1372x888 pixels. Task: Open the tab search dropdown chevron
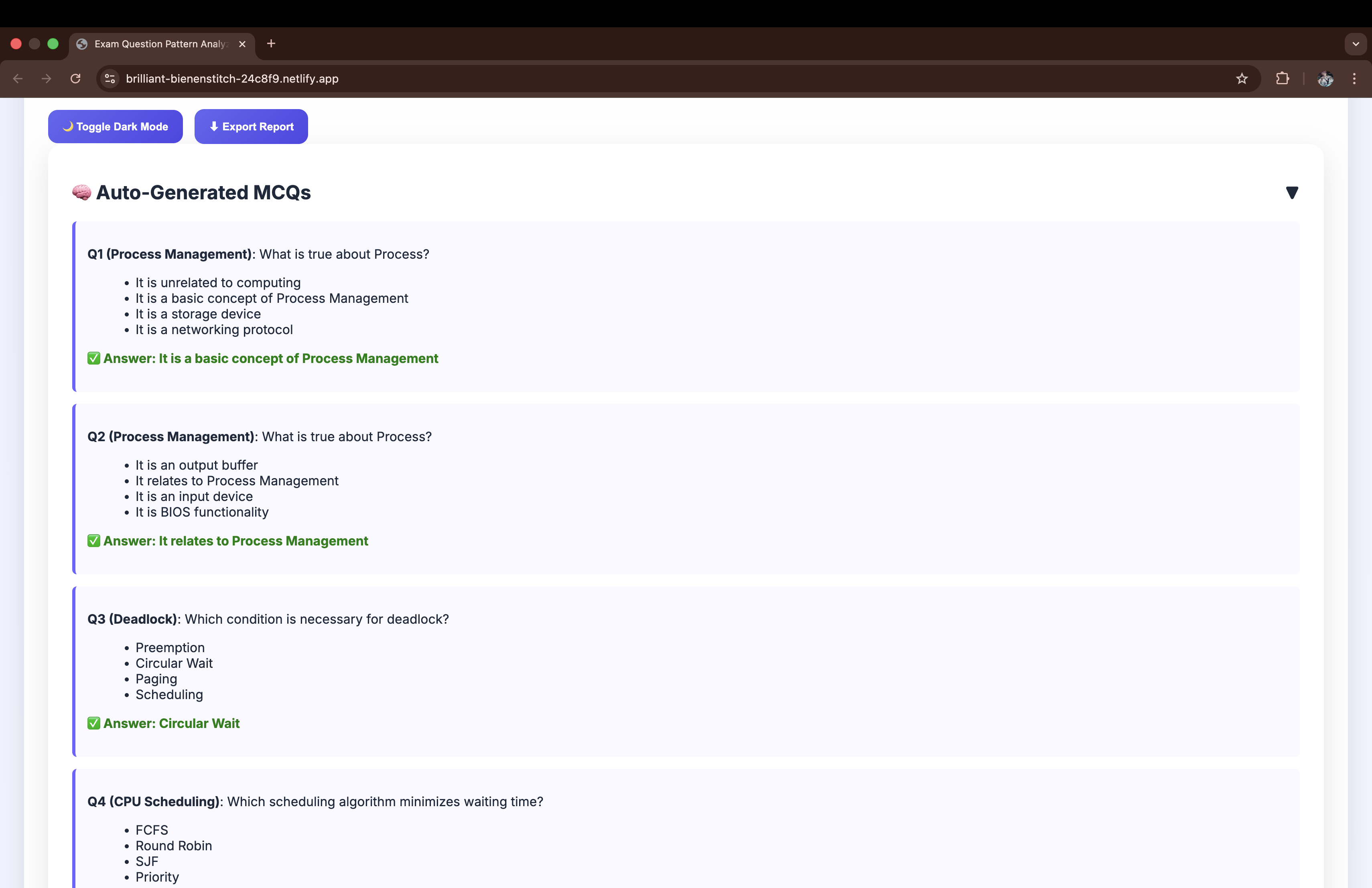pyautogui.click(x=1355, y=44)
